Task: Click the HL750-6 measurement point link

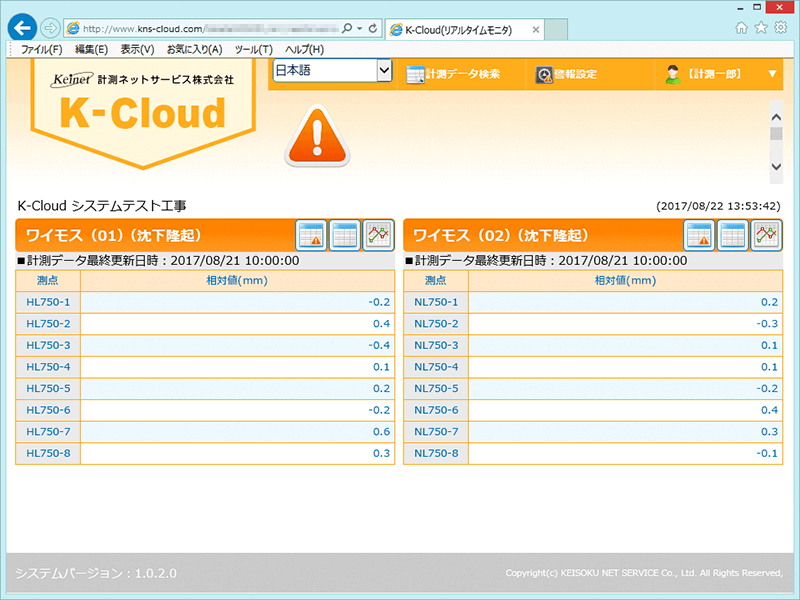Action: tap(48, 410)
